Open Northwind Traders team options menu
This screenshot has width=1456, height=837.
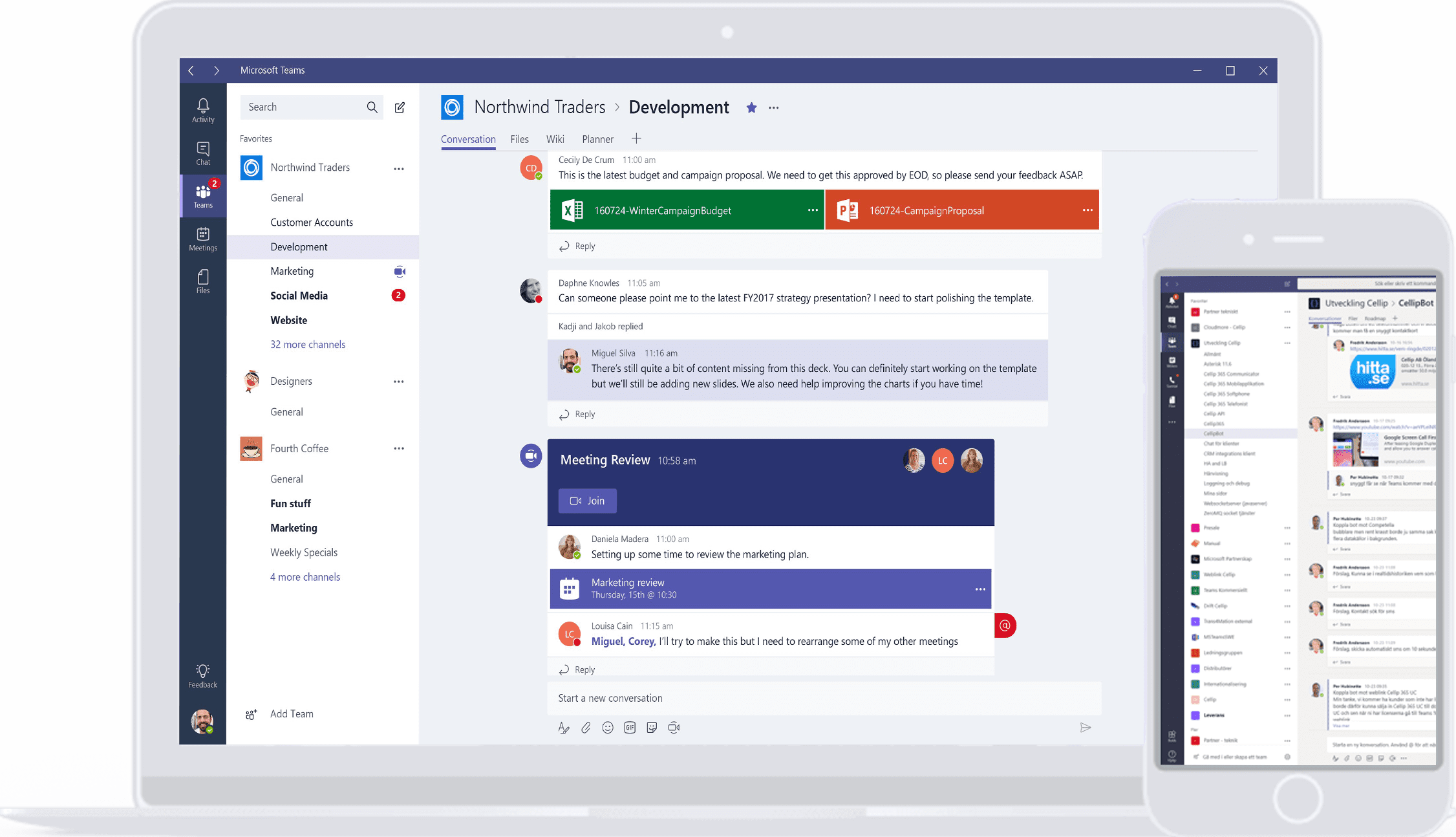click(x=399, y=168)
